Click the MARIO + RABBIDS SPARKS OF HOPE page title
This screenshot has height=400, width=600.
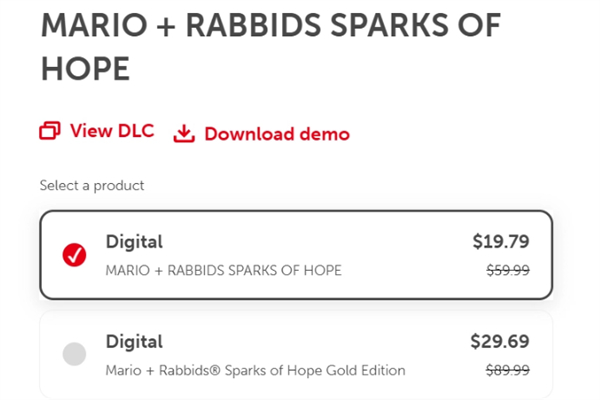pyautogui.click(x=271, y=47)
